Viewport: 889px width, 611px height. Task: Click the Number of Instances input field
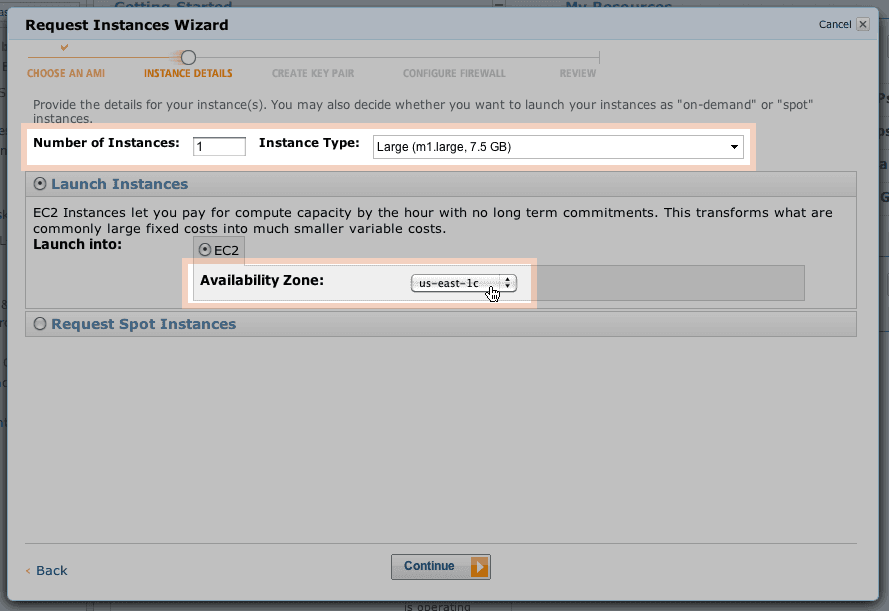pos(218,146)
